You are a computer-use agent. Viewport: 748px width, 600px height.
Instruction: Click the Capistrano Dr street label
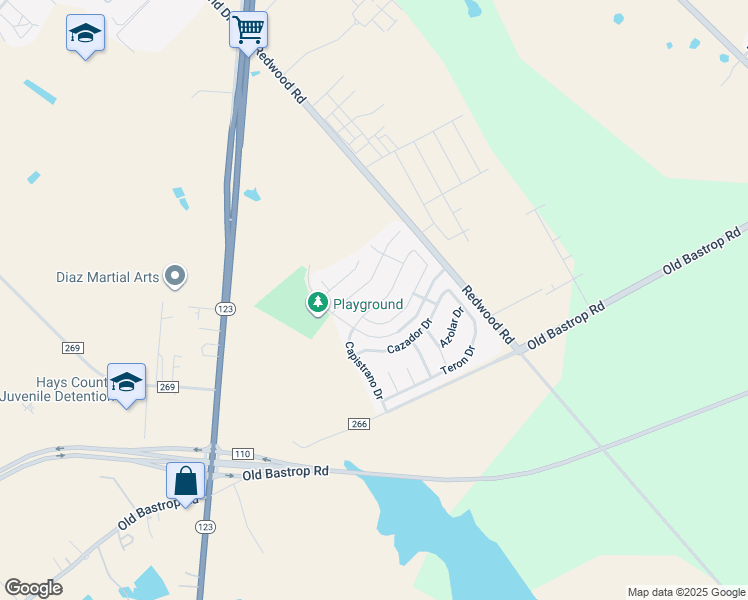364,370
